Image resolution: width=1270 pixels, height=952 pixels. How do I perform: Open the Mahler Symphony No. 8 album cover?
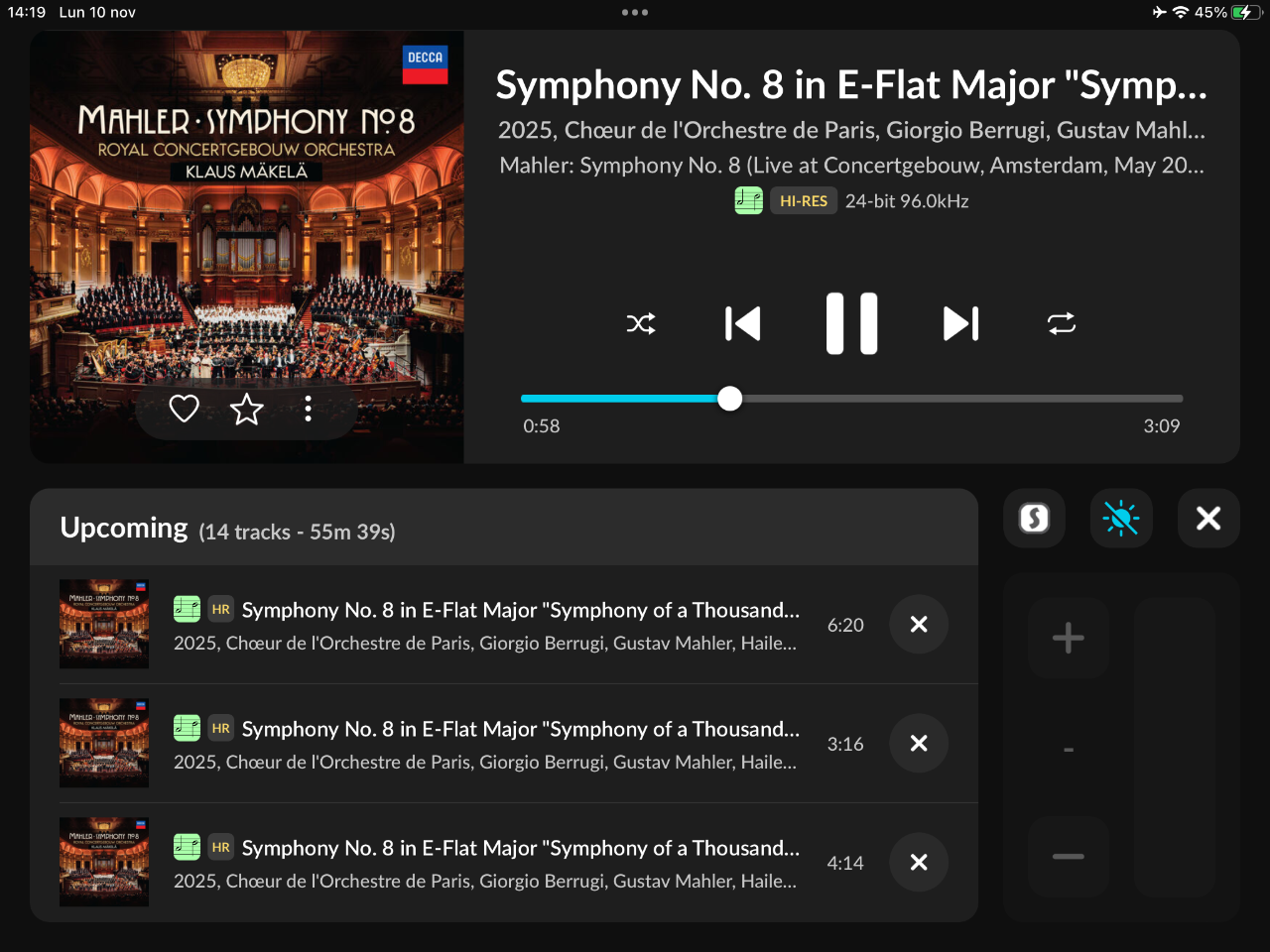coord(247,247)
